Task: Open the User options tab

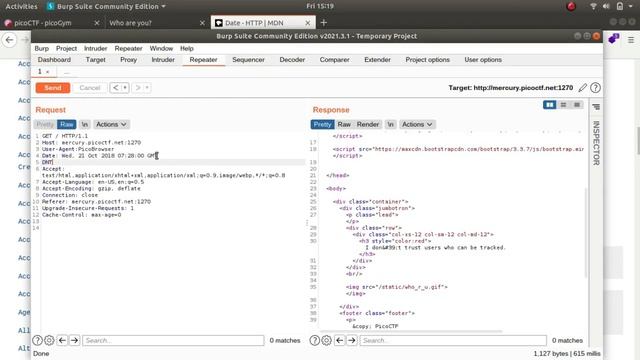Action: (483, 60)
